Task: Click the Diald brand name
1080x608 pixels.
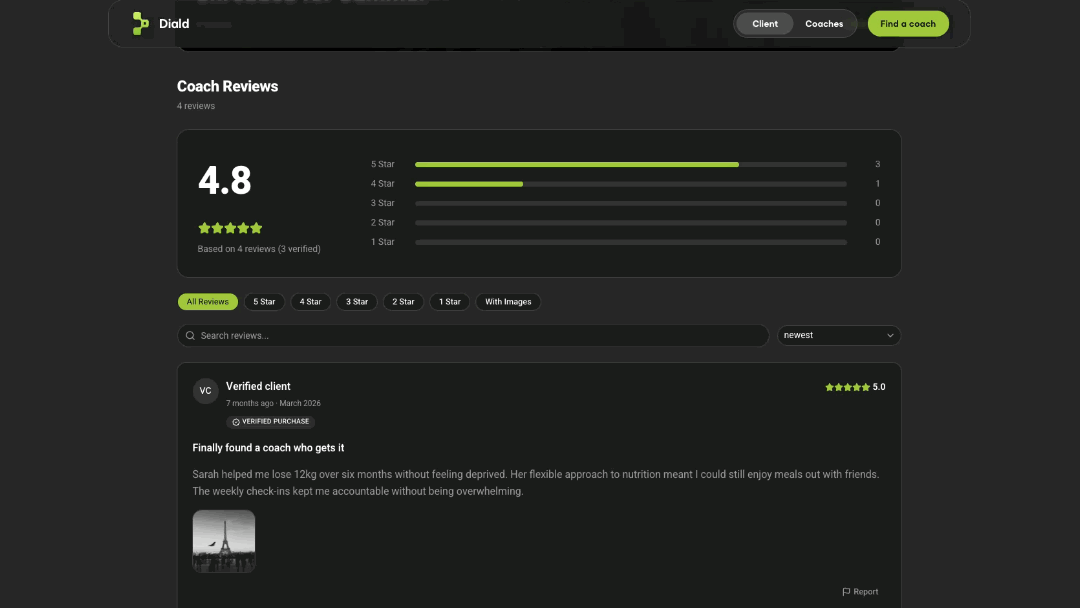Action: (x=174, y=23)
